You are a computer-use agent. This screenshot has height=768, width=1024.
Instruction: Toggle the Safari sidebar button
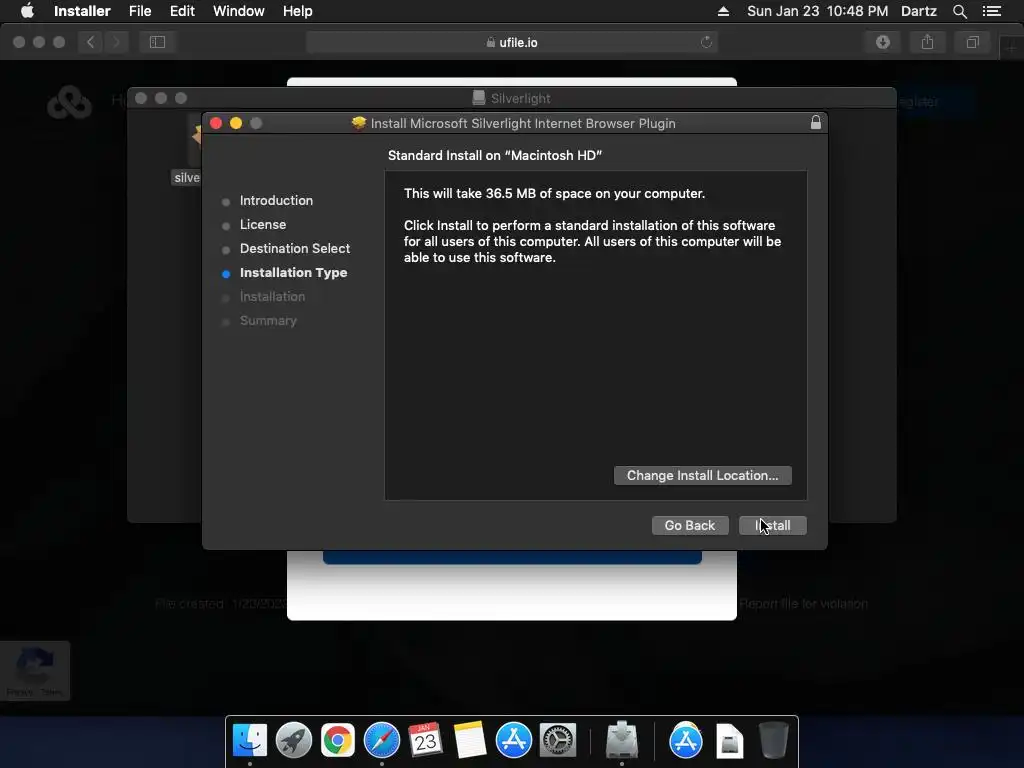tap(157, 42)
